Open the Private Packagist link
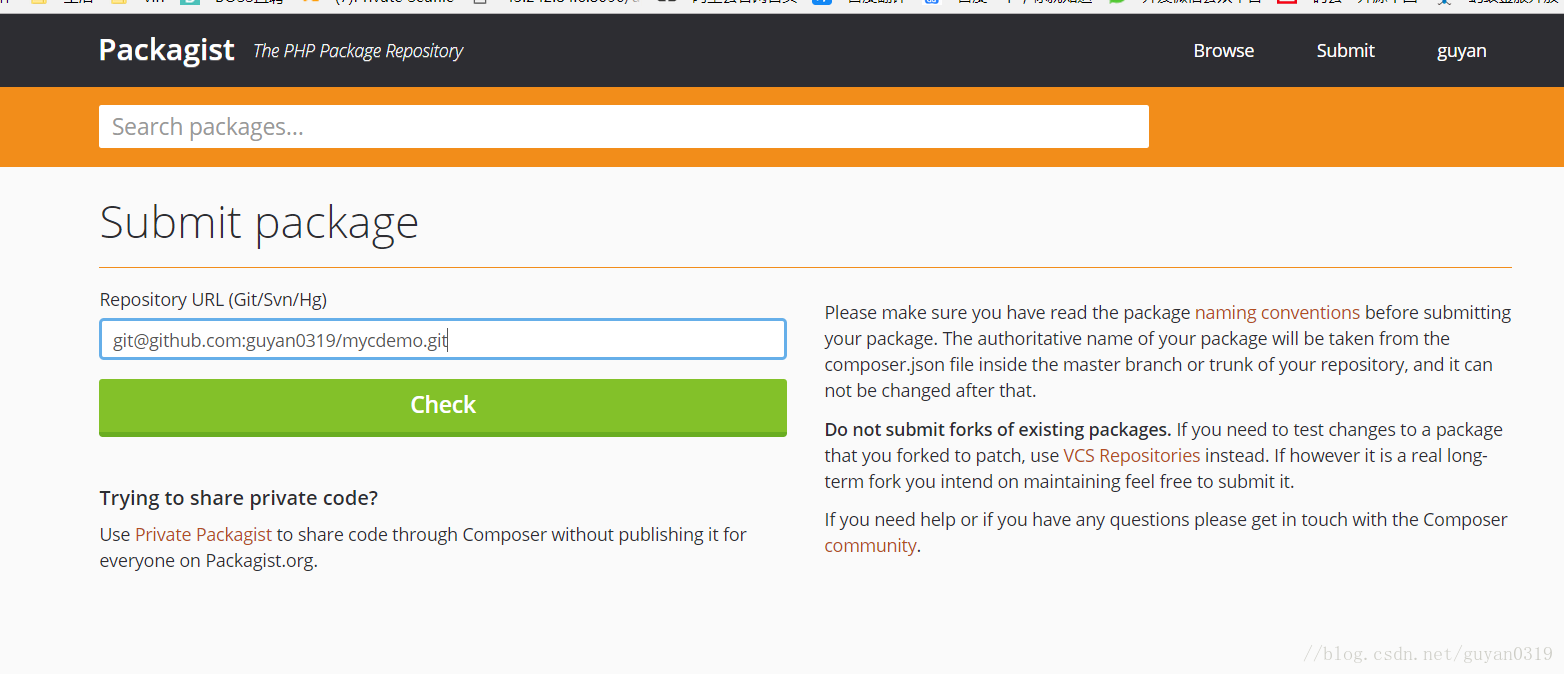Image resolution: width=1564 pixels, height=674 pixels. coord(203,534)
